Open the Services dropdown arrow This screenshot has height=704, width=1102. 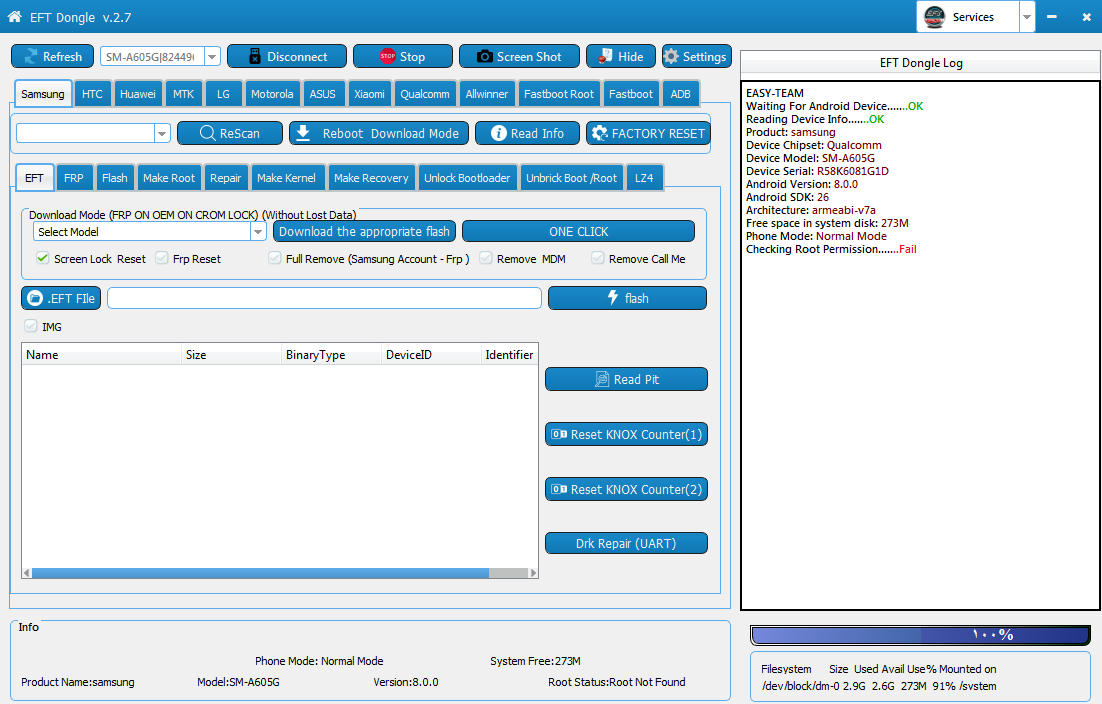(1027, 17)
